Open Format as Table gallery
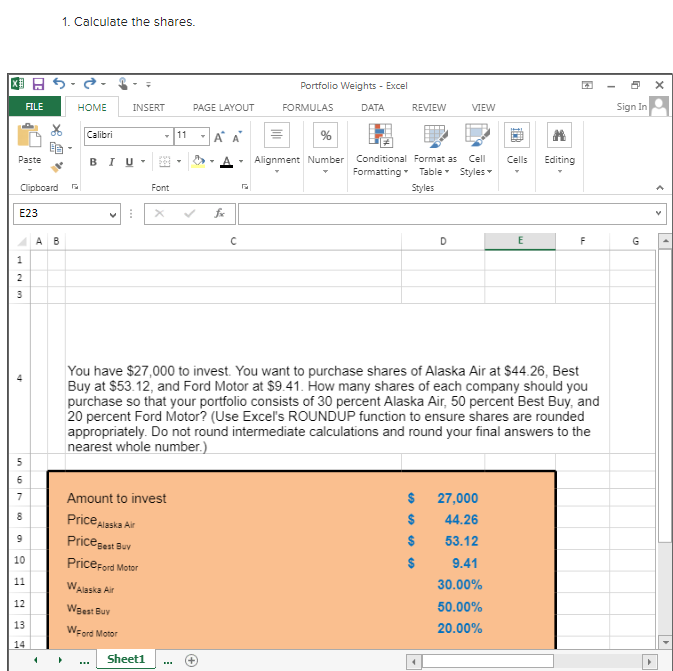 point(435,150)
